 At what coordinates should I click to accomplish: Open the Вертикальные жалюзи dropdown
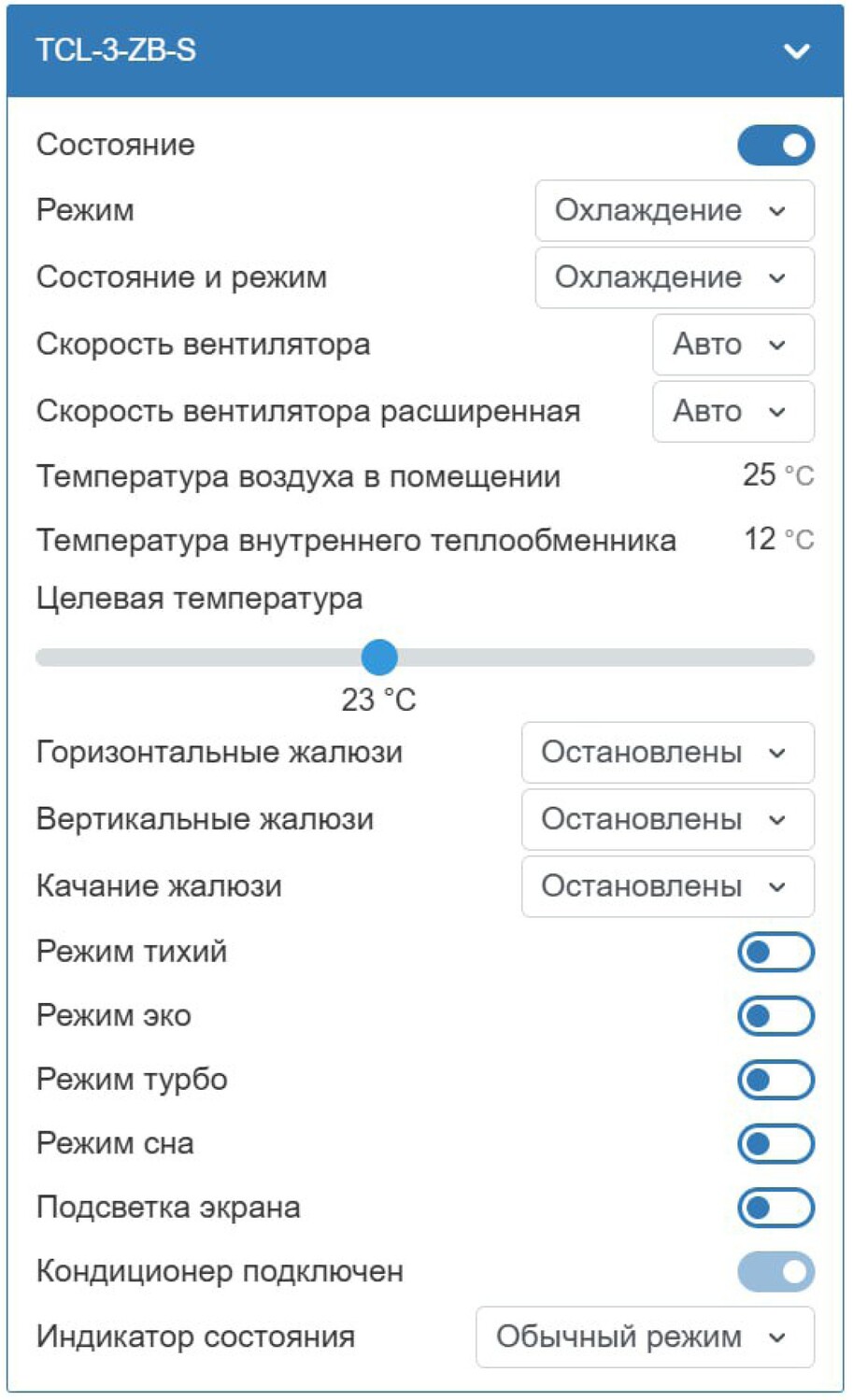click(668, 819)
